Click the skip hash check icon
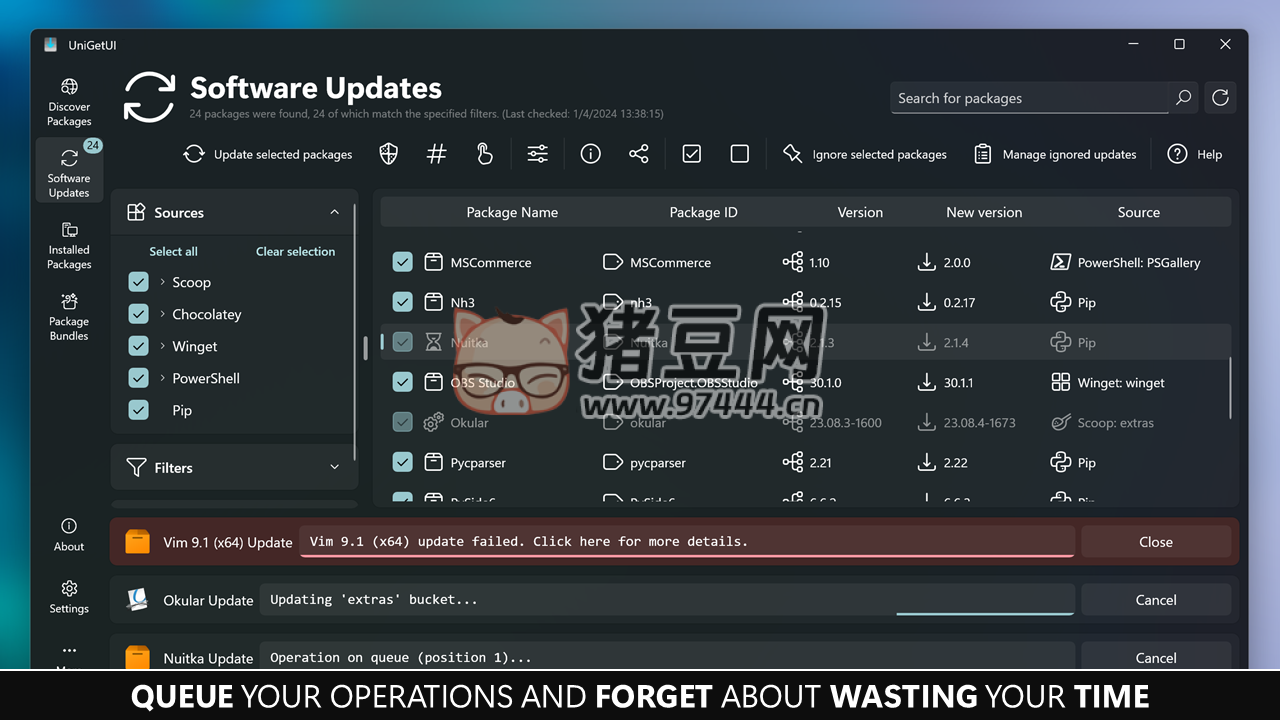Screen dimensions: 1280x720 [x=437, y=154]
